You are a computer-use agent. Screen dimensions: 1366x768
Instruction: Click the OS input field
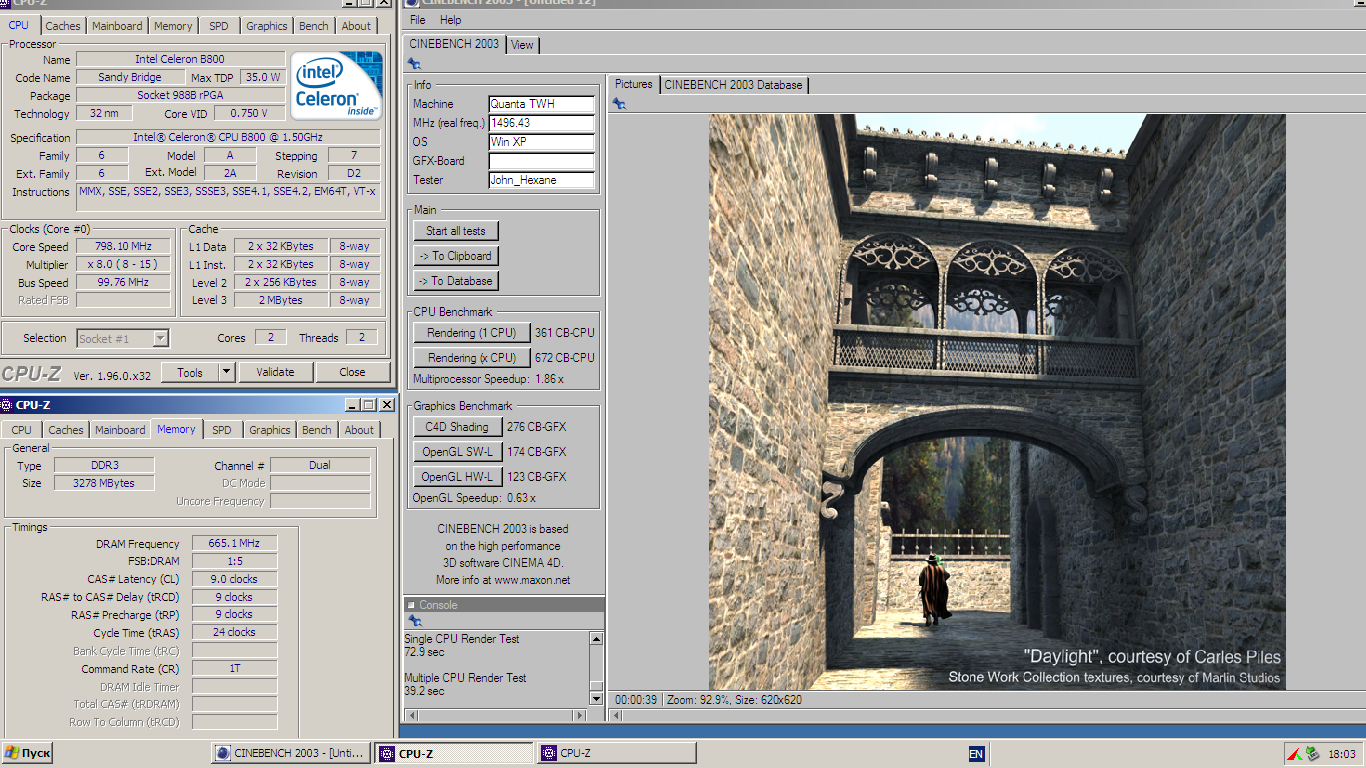click(541, 142)
